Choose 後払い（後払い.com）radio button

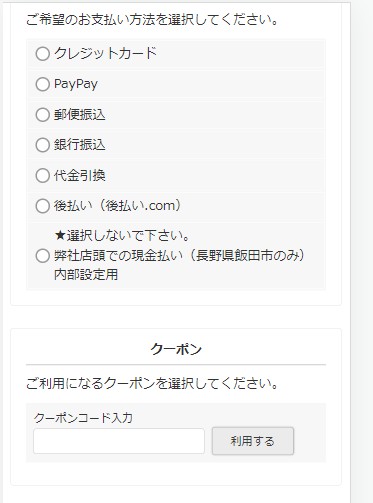coord(43,206)
